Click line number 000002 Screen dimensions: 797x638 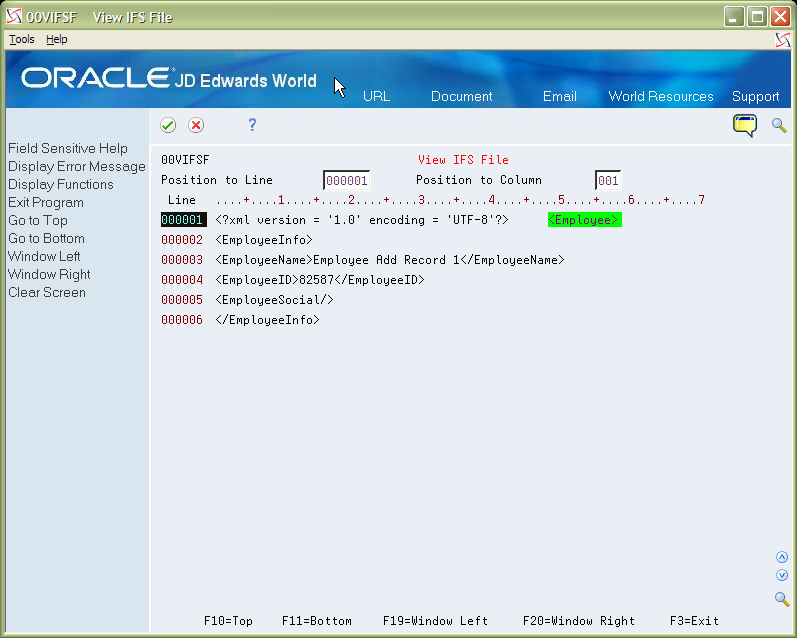182,240
